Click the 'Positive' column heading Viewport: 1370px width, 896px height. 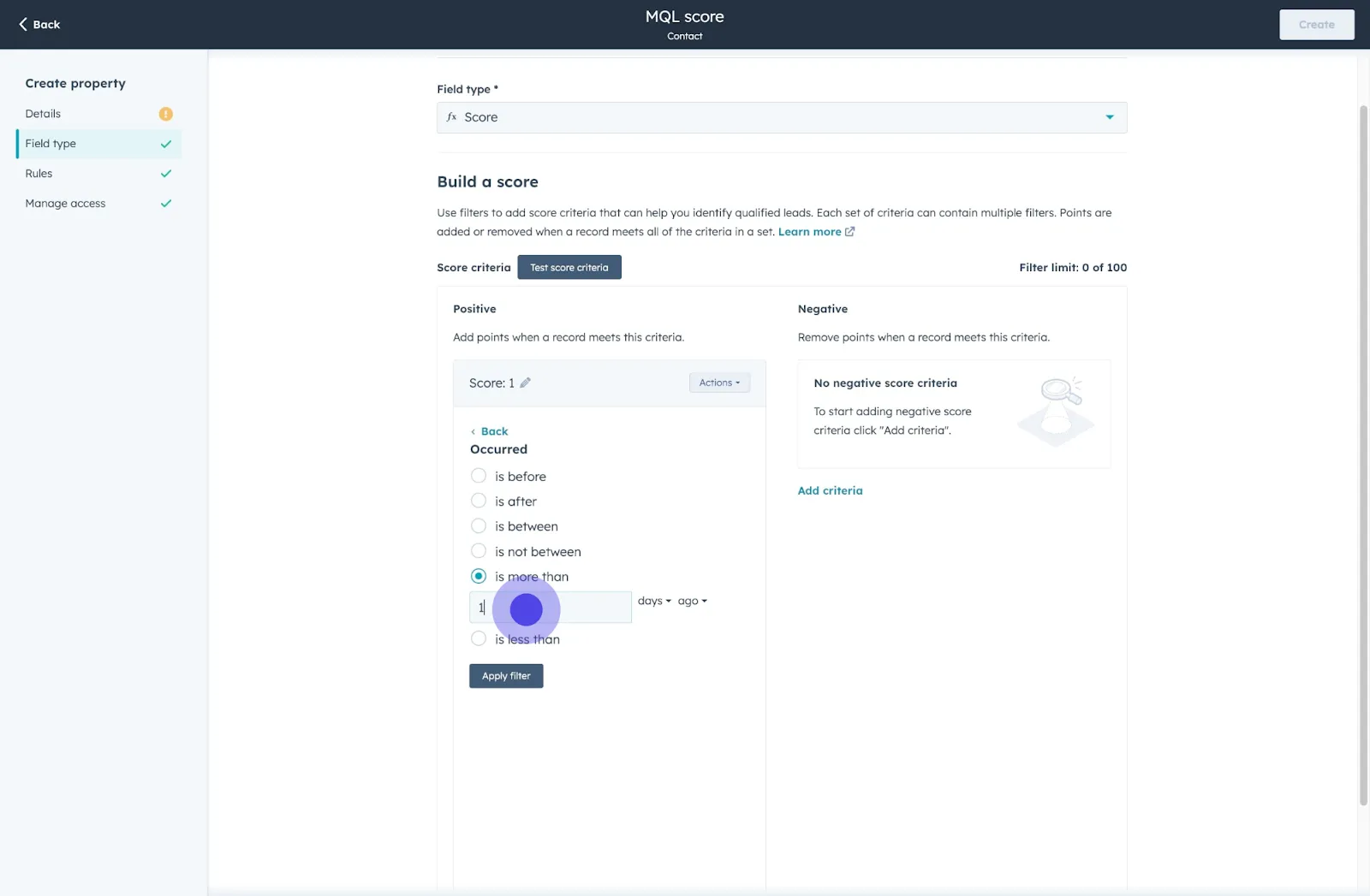click(x=474, y=309)
